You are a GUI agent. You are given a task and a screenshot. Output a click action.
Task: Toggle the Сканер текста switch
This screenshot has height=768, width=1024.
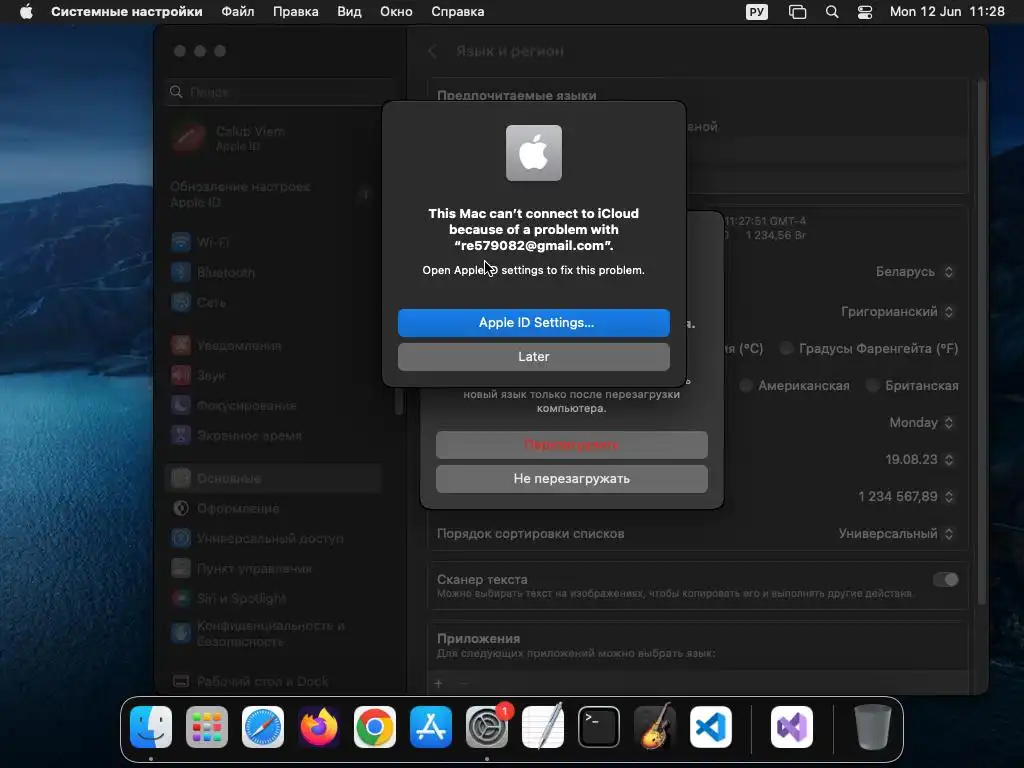(945, 579)
